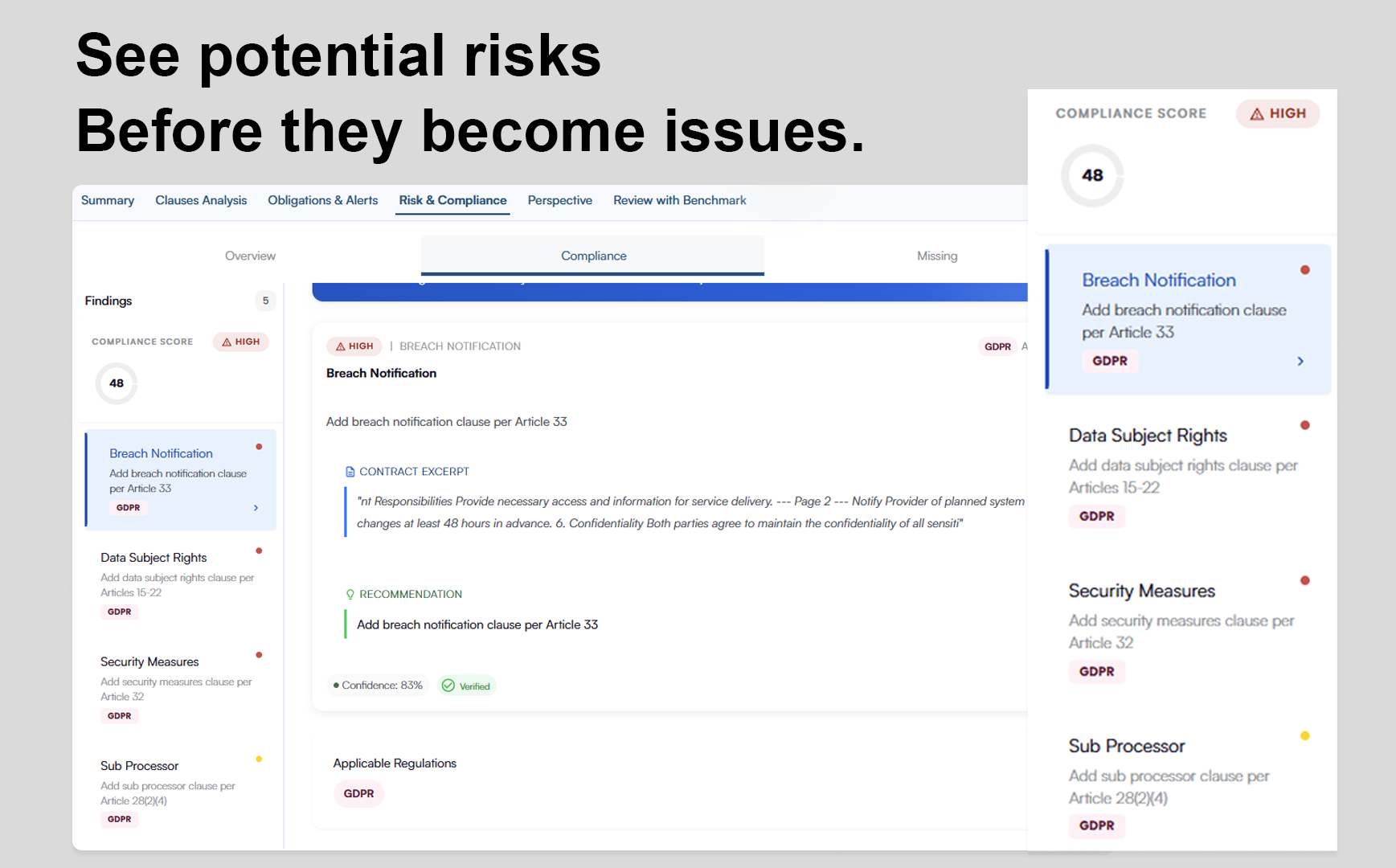Select the Compliance sub-tab

(593, 256)
